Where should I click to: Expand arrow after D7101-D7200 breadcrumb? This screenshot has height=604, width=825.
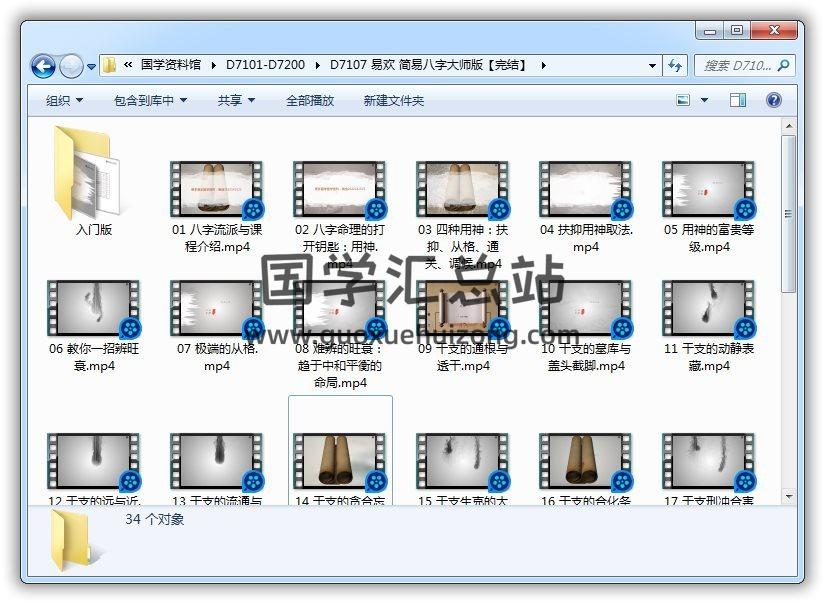click(x=318, y=65)
